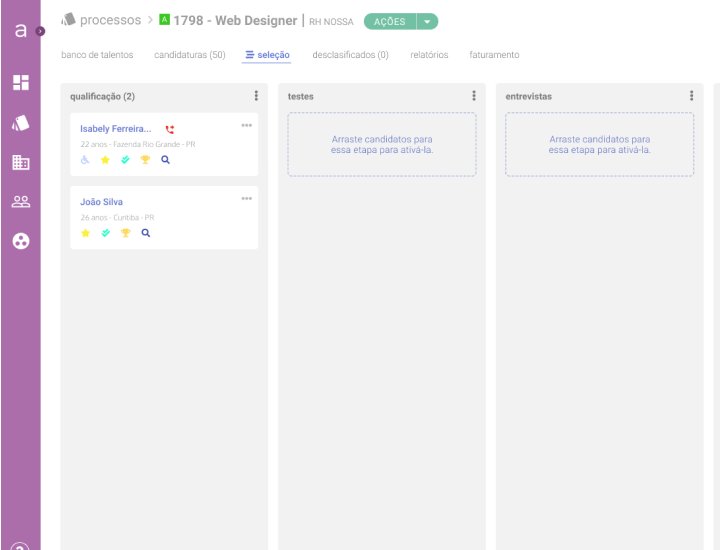Open the circular group icon in the sidebar
Screen dimensions: 720x550
tap(21, 241)
